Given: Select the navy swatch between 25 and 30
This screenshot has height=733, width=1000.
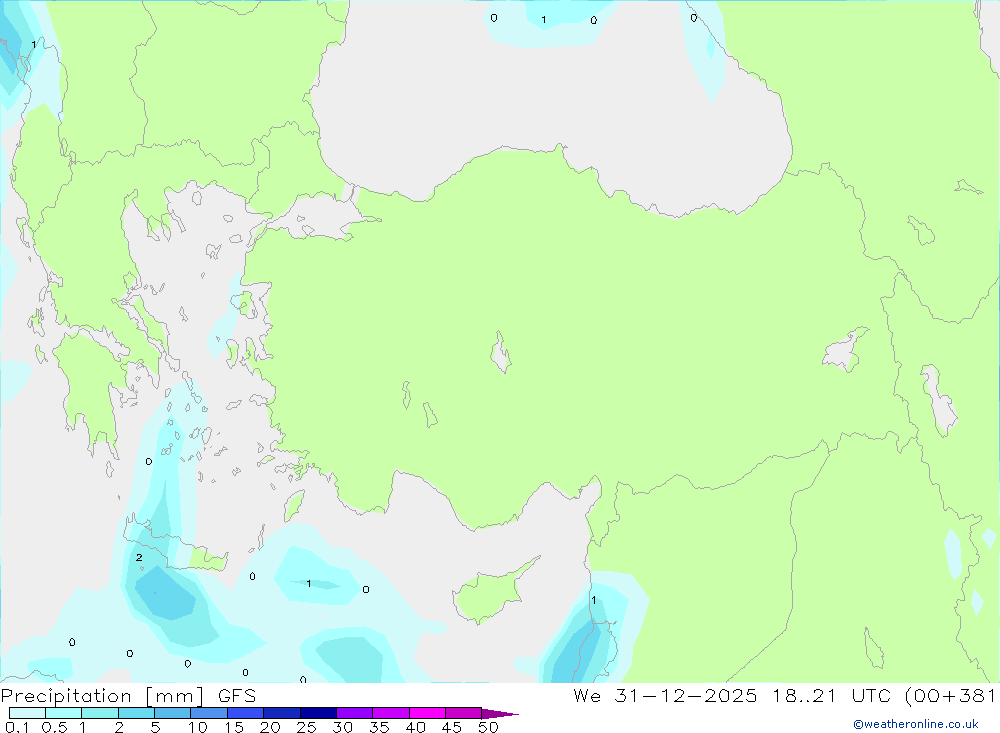Looking at the screenshot, I should [x=318, y=713].
